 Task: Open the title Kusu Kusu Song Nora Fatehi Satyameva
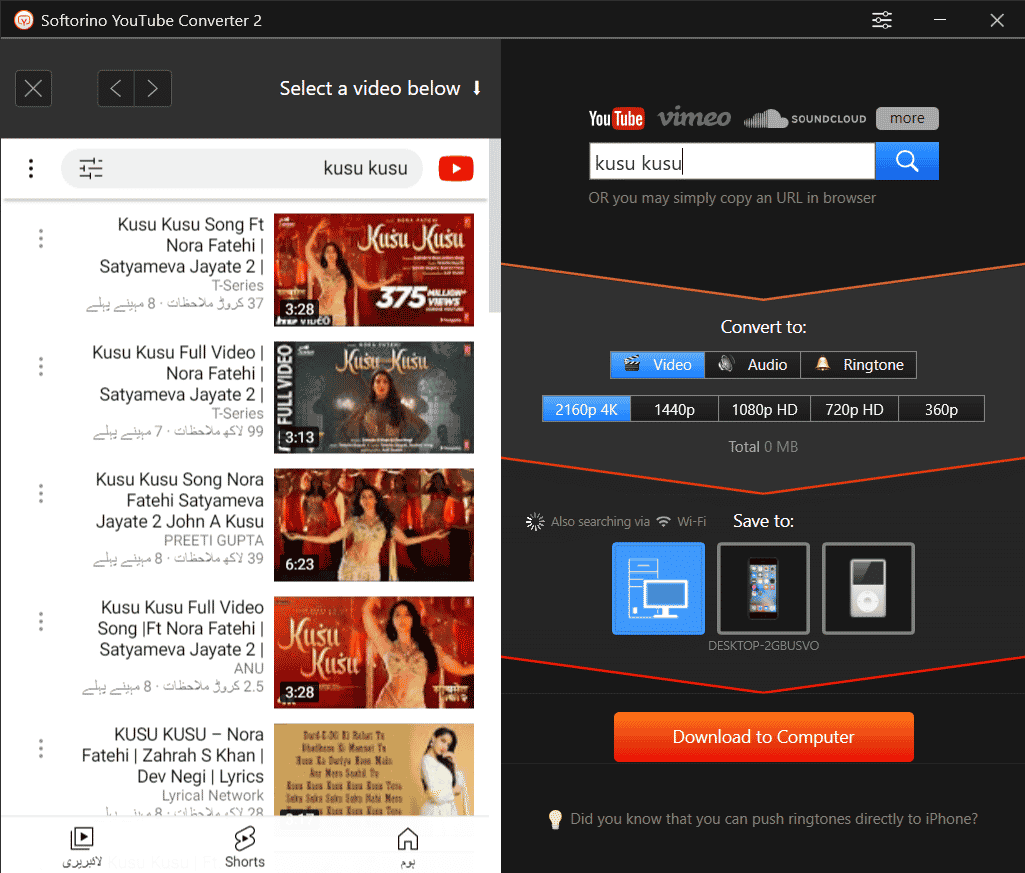coord(180,500)
